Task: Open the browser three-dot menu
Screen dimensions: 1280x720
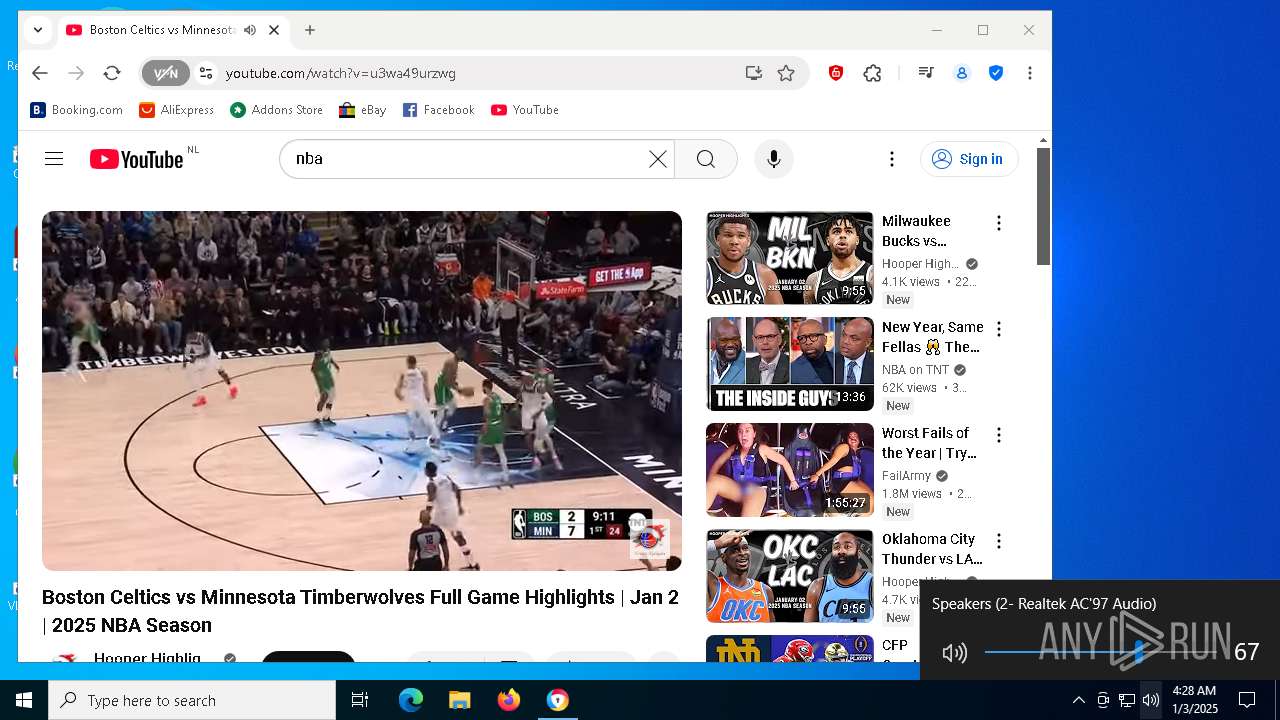Action: pos(1030,73)
